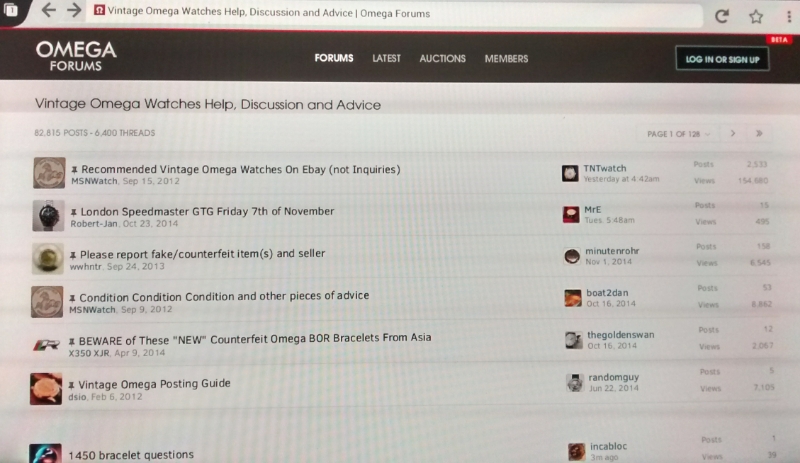
Task: Click the browser forward arrow
Action: click(x=74, y=12)
